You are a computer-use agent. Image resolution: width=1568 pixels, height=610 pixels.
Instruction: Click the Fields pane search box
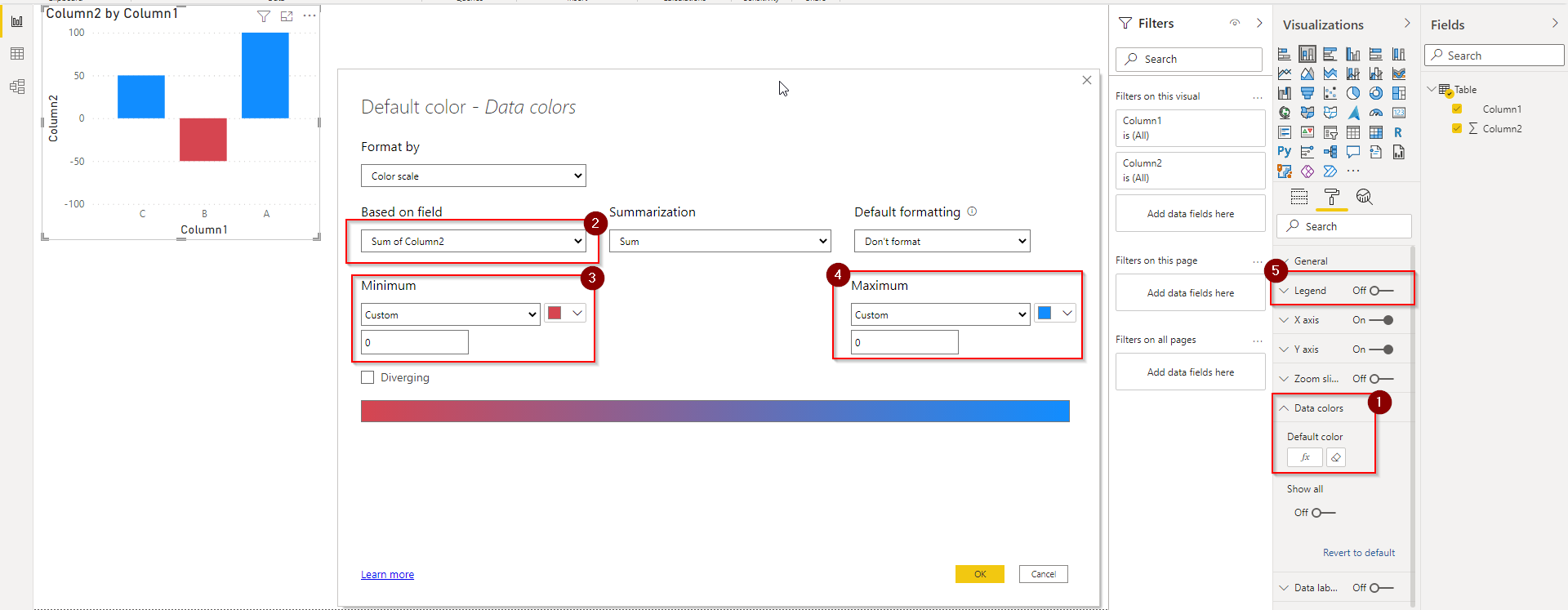tap(1494, 56)
